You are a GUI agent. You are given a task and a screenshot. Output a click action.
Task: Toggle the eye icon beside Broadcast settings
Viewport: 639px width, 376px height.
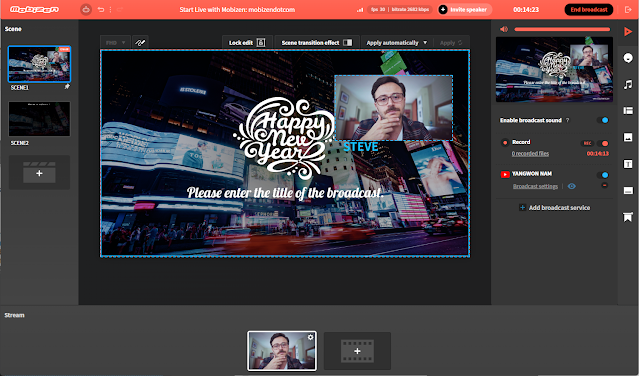pyautogui.click(x=572, y=186)
